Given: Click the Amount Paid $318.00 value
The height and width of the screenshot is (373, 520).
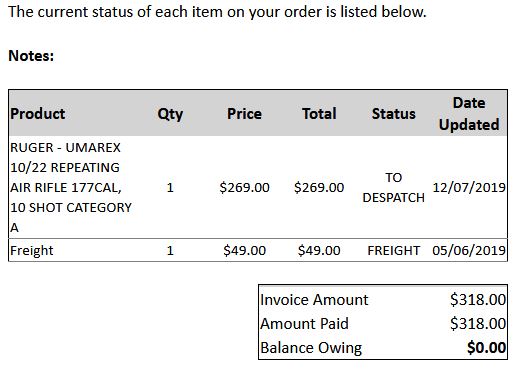Looking at the screenshot, I should point(478,323).
